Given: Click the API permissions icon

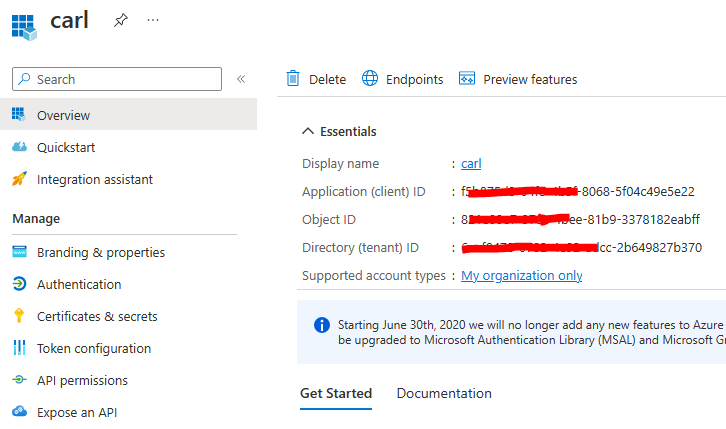Looking at the screenshot, I should click(19, 379).
